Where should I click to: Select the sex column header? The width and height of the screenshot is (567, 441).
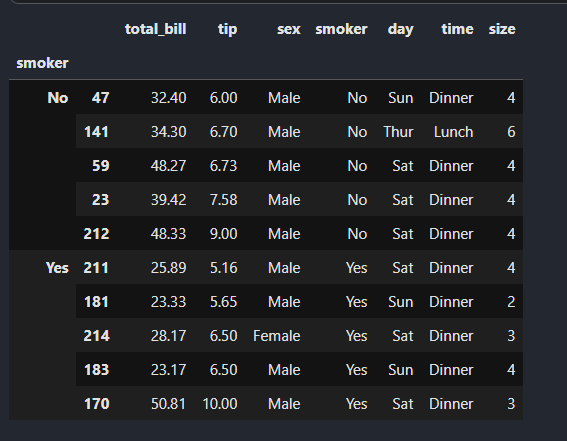tap(289, 29)
